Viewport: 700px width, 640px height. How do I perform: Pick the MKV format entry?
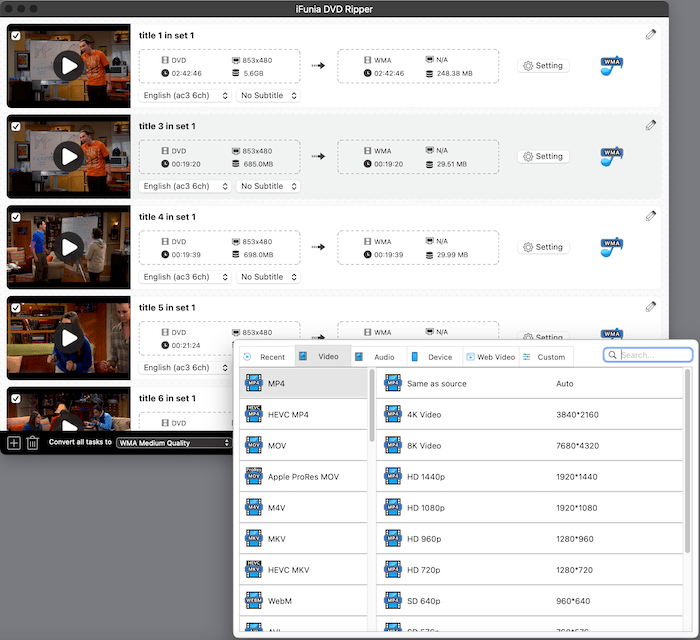click(x=276, y=539)
